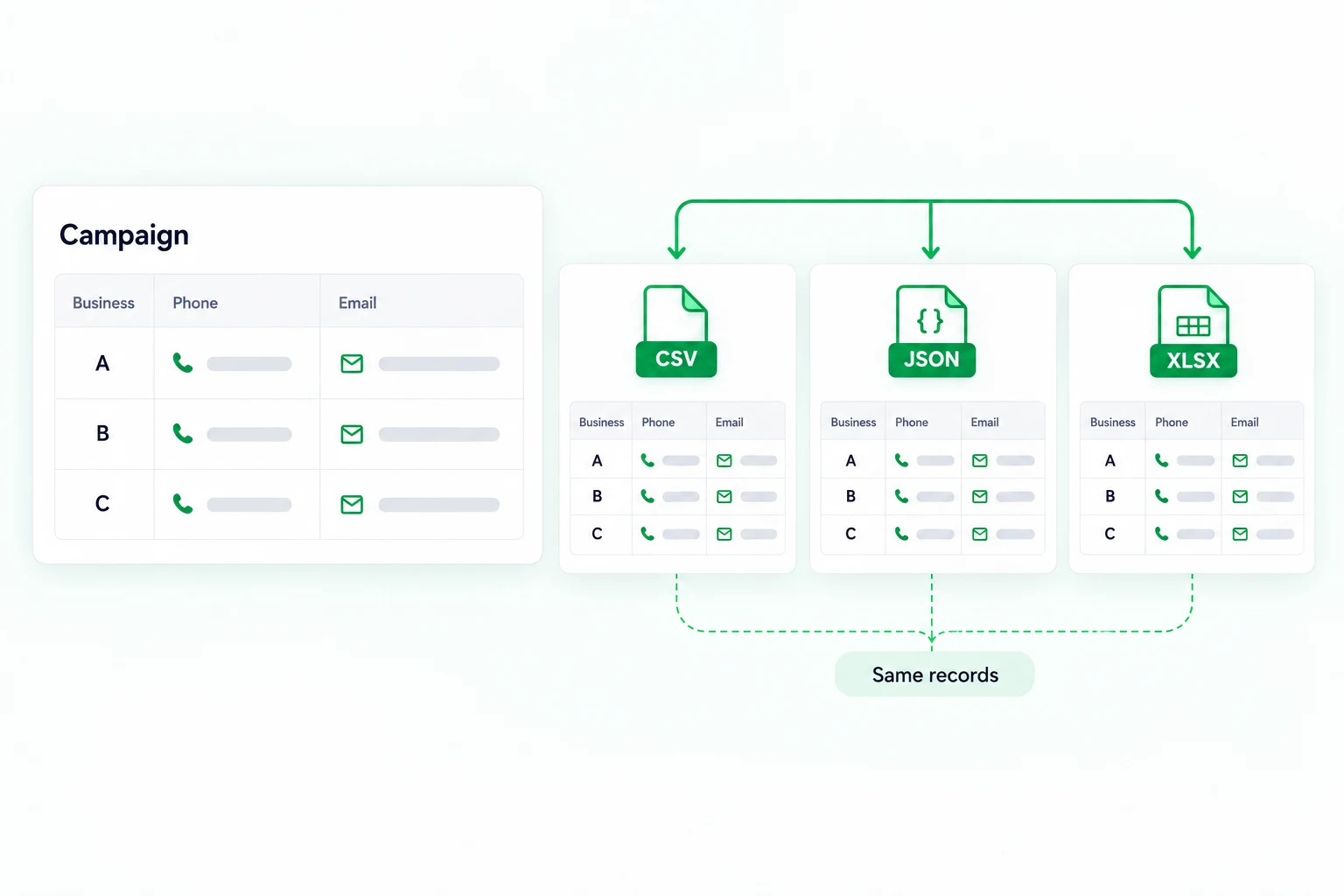Click the "Email" header in the CSV table
This screenshot has height=896, width=1344.
pos(729,422)
